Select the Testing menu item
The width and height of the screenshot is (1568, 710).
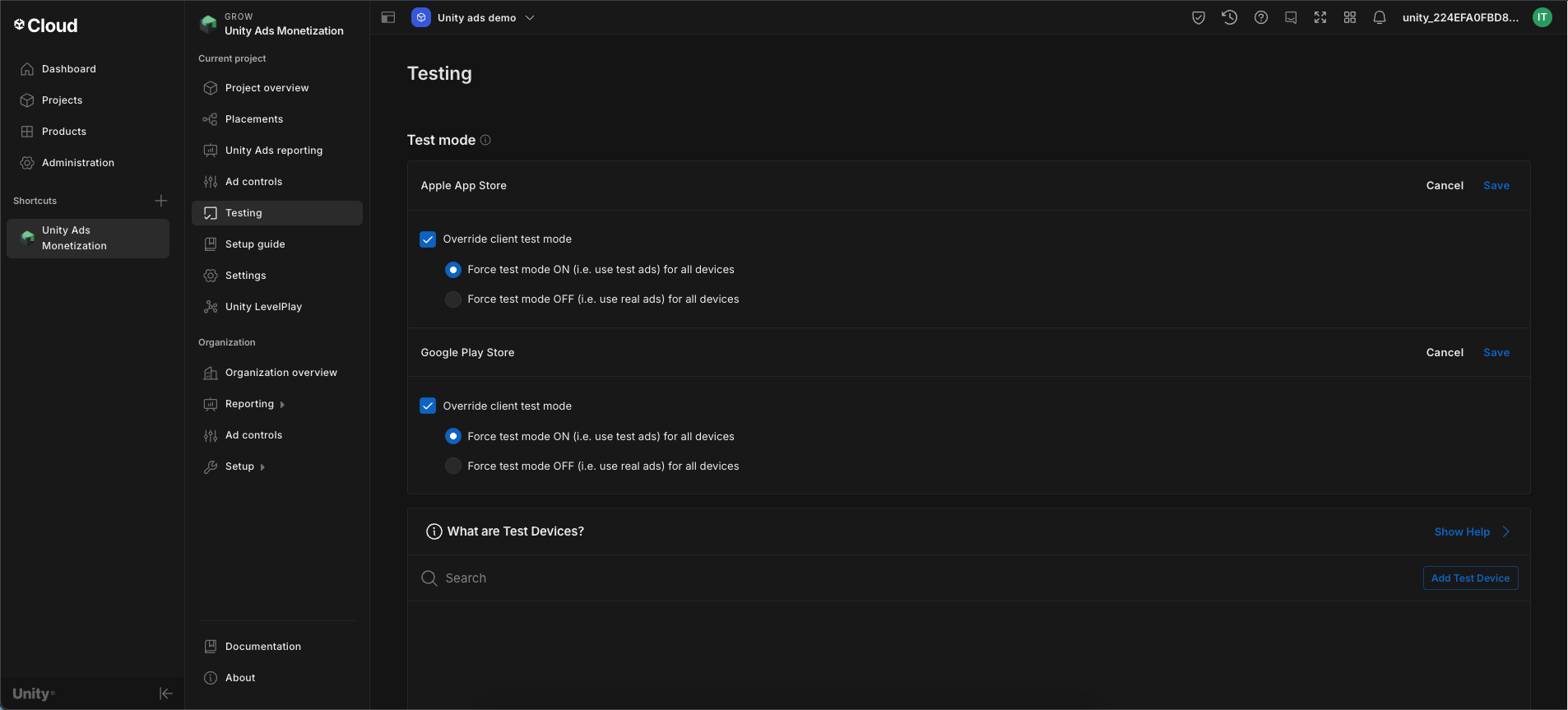click(x=277, y=213)
